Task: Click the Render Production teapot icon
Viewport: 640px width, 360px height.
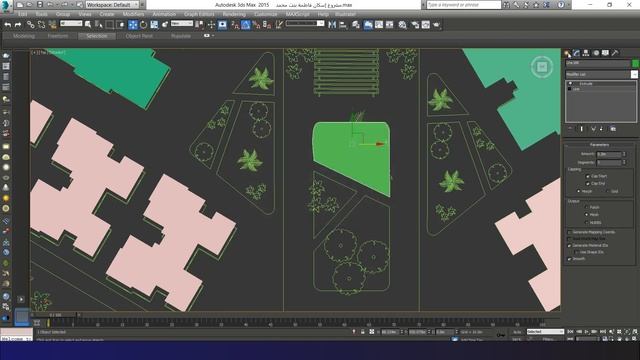Action: 436,25
